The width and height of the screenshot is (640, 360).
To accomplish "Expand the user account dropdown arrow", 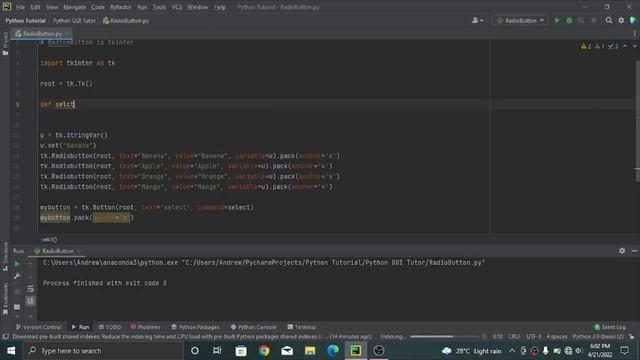I will (x=482, y=20).
